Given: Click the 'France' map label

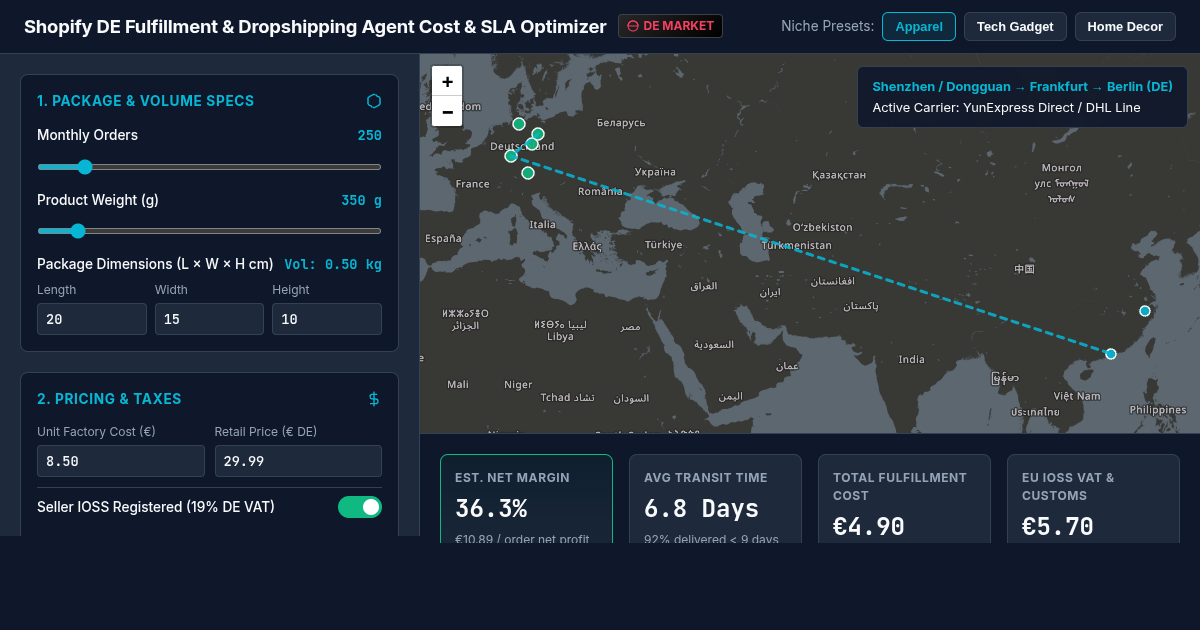Looking at the screenshot, I should (x=473, y=184).
